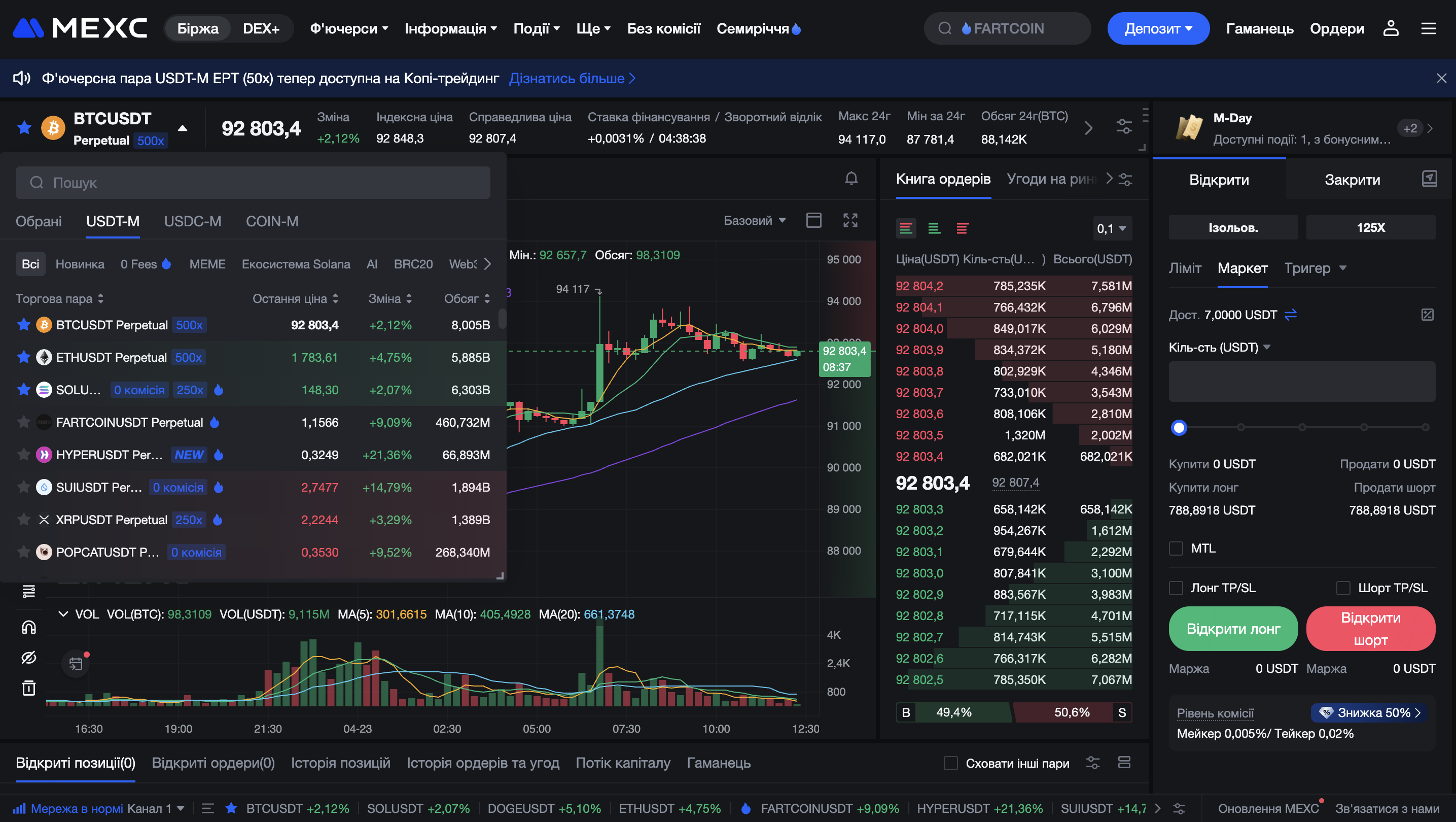The width and height of the screenshot is (1456, 822).
Task: Open the Депозит dropdown button
Action: (x=1158, y=28)
